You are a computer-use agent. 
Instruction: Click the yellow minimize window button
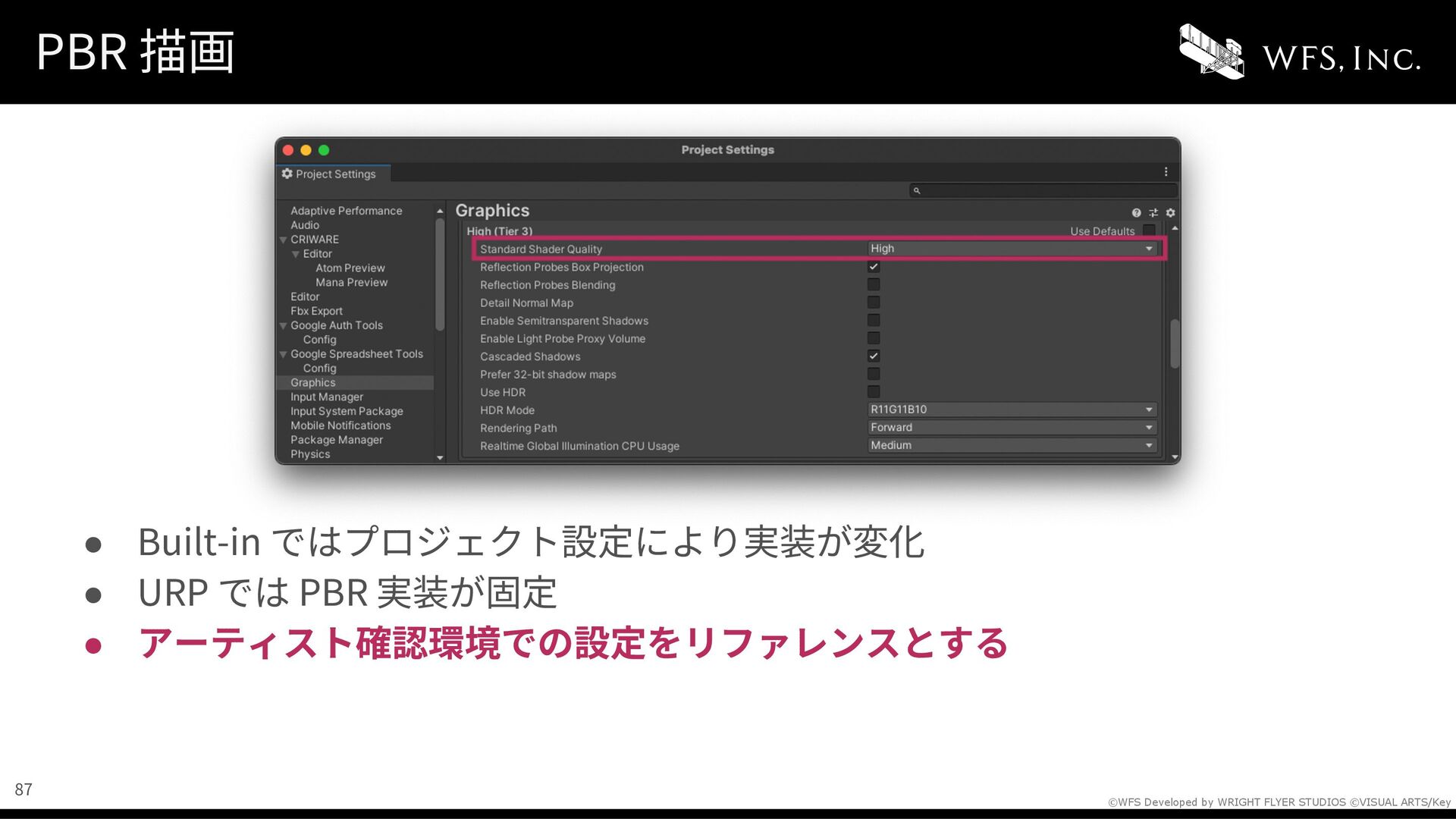pyautogui.click(x=306, y=150)
